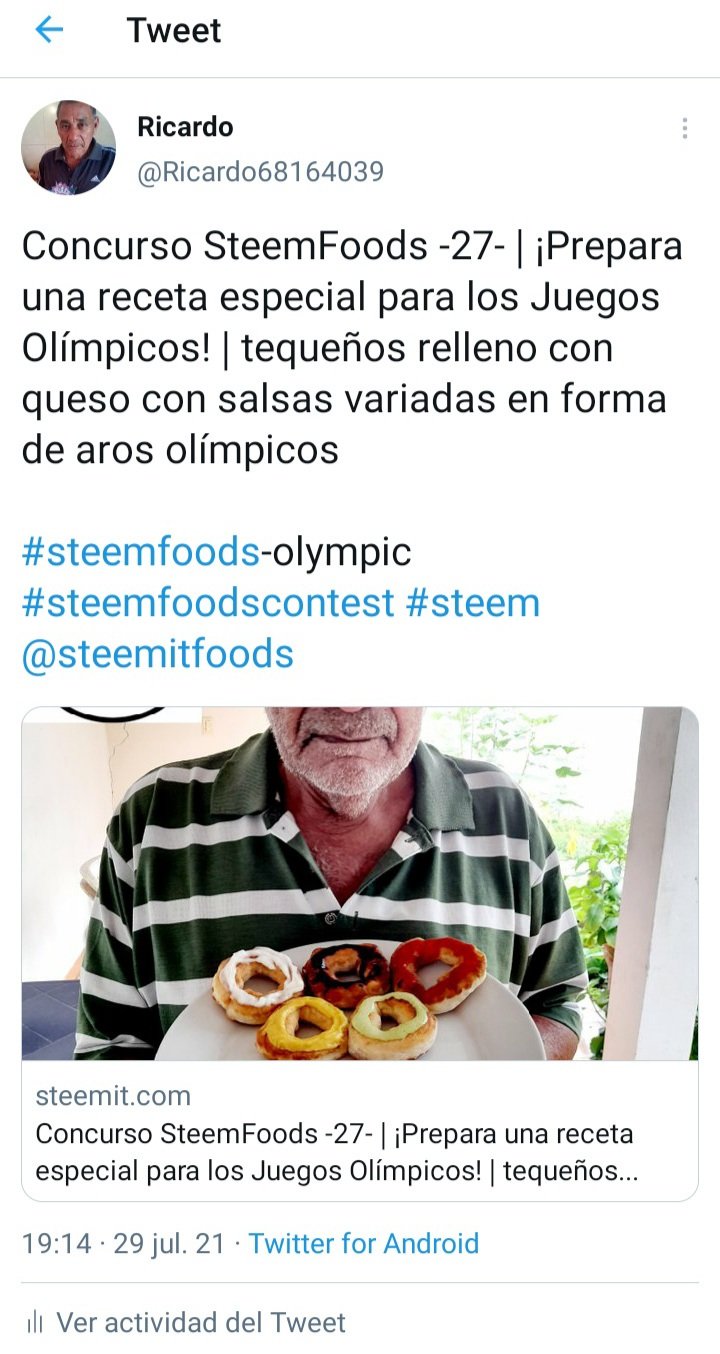Screen dimensions: 720x1354
Task: Tap the 29 jul. 21 date
Action: [x=169, y=1244]
